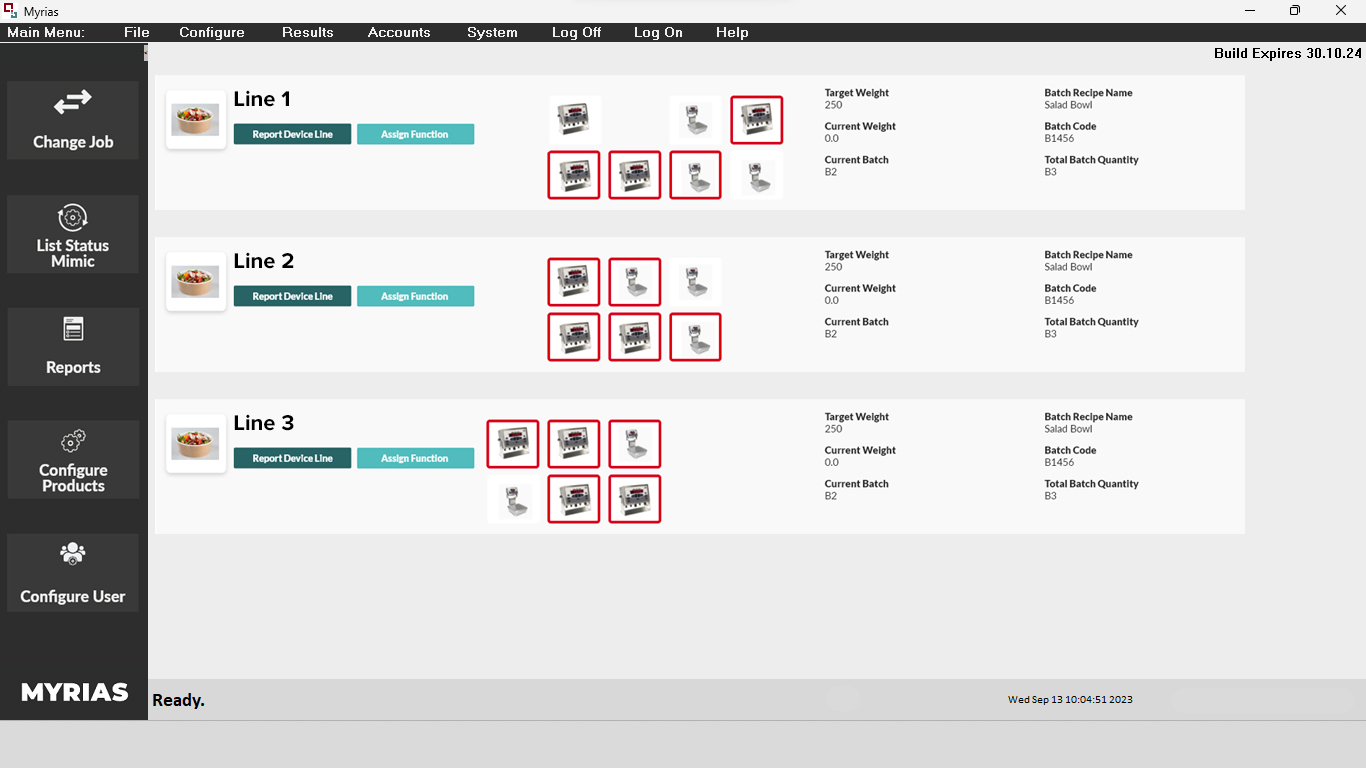Select Line 1's unbordered weight indicator device
Image resolution: width=1366 pixels, height=768 pixels.
[x=574, y=121]
